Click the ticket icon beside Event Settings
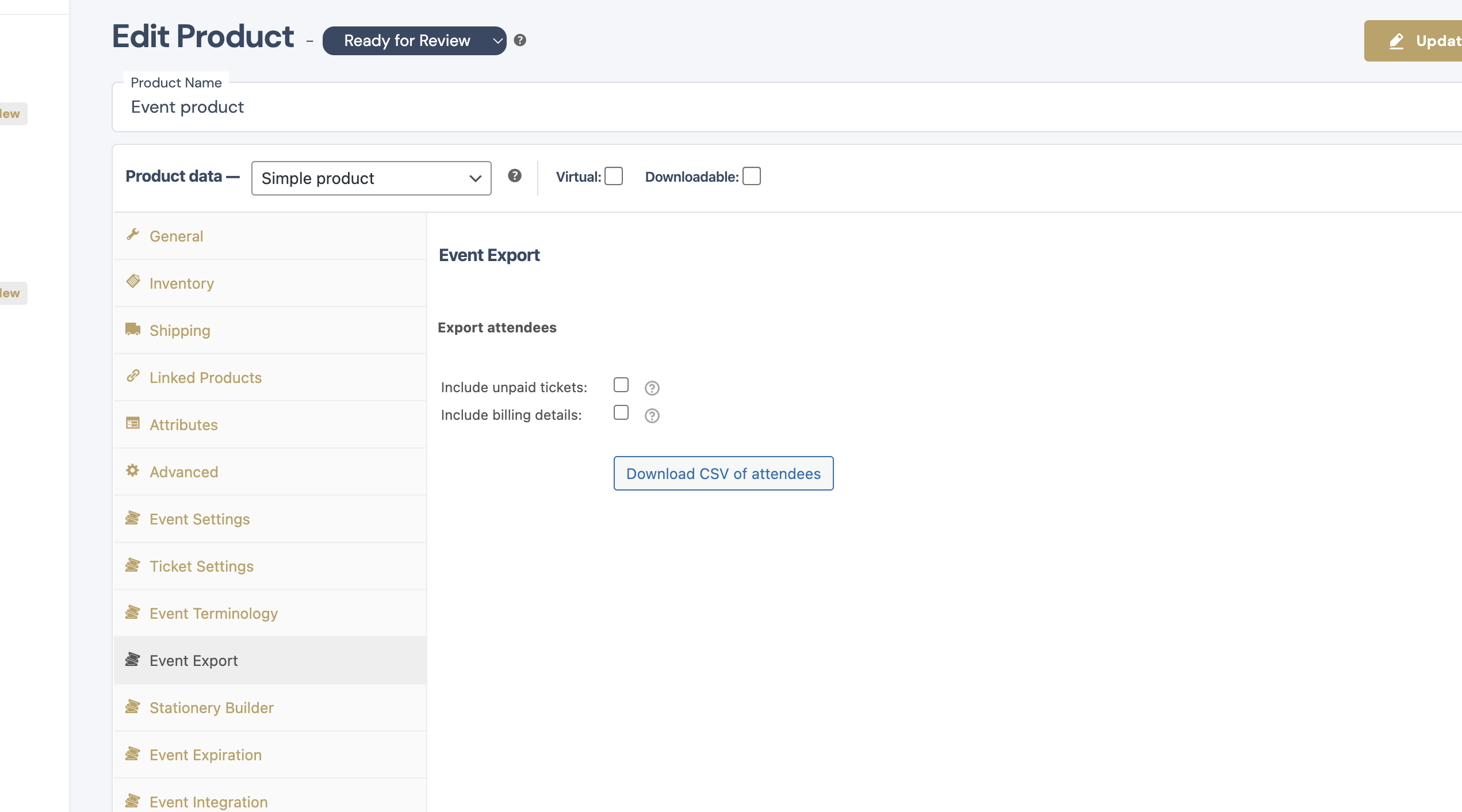This screenshot has height=812, width=1462. click(x=133, y=518)
